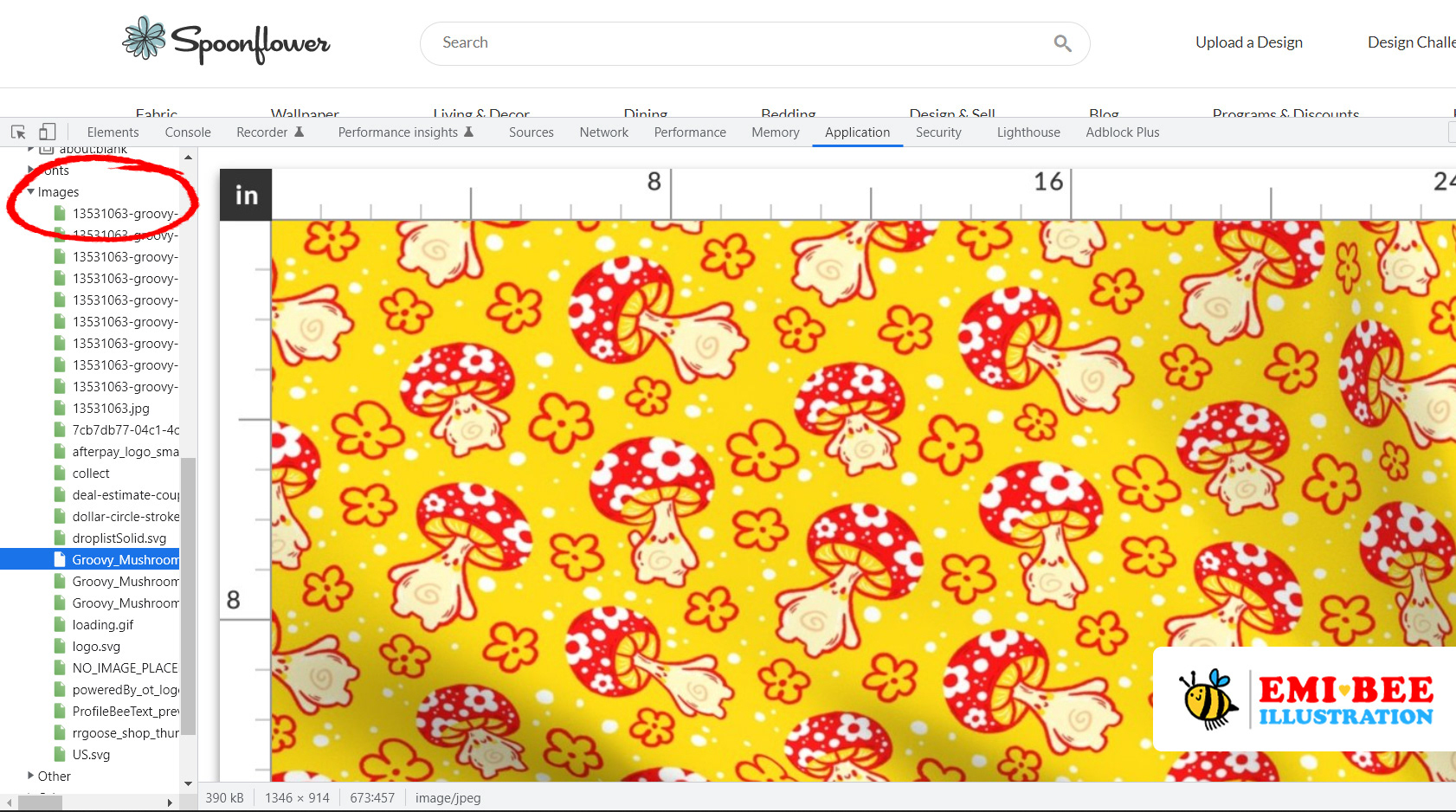Open the Elements tab

[113, 132]
